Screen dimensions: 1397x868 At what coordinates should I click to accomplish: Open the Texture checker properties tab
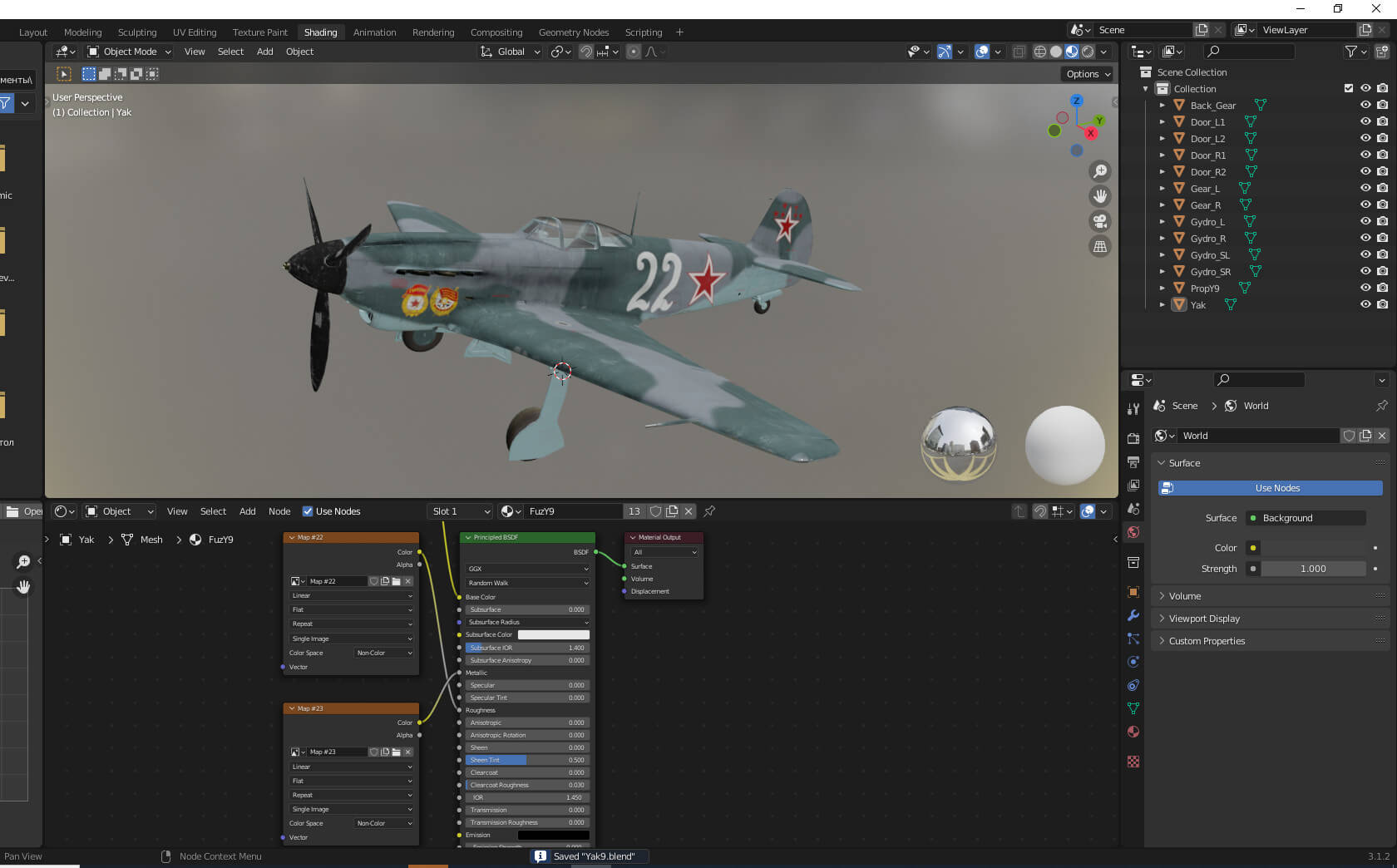tap(1133, 762)
